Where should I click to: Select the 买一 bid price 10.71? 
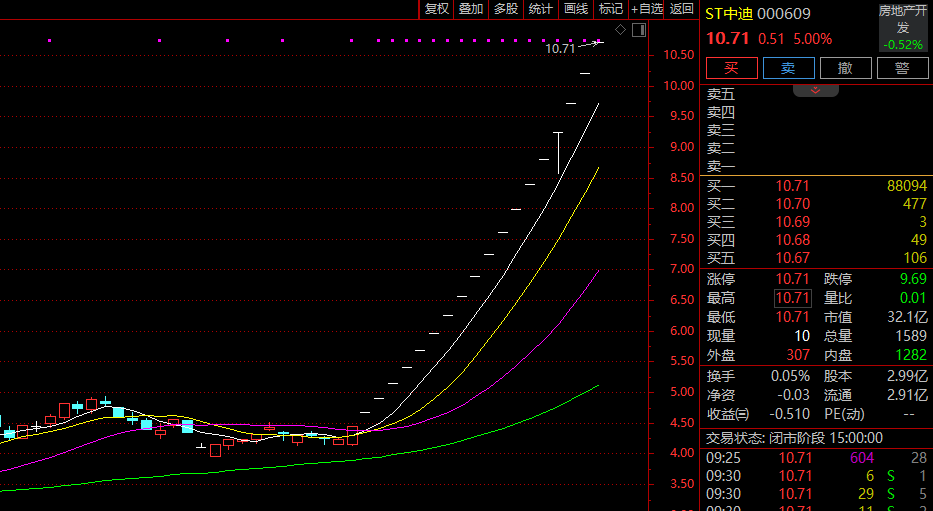coord(792,186)
